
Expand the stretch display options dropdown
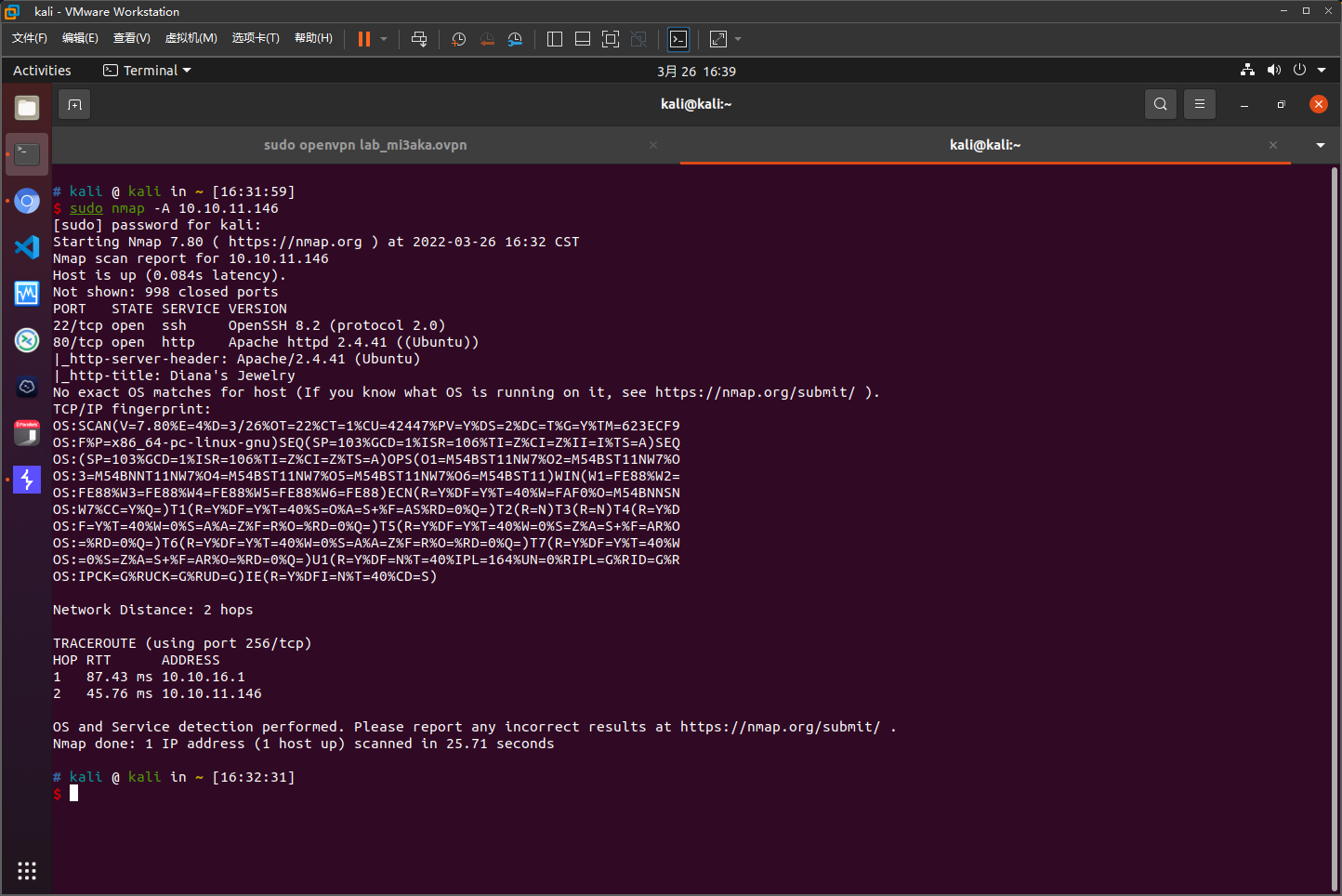738,39
